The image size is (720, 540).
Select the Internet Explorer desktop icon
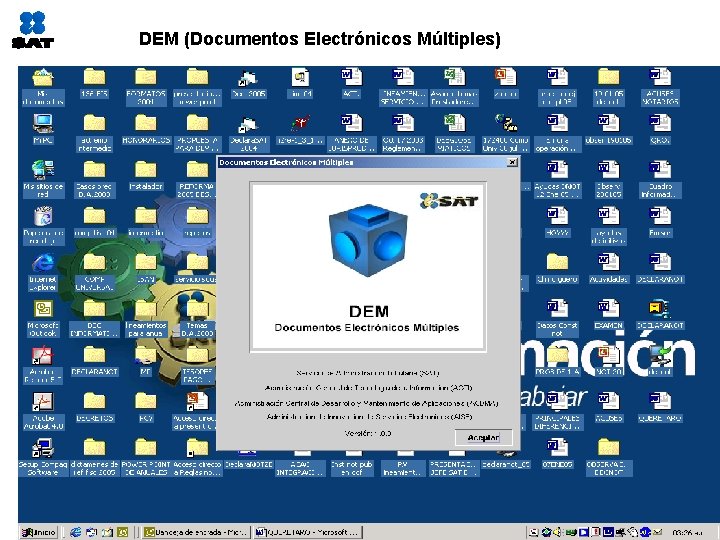pos(43,271)
